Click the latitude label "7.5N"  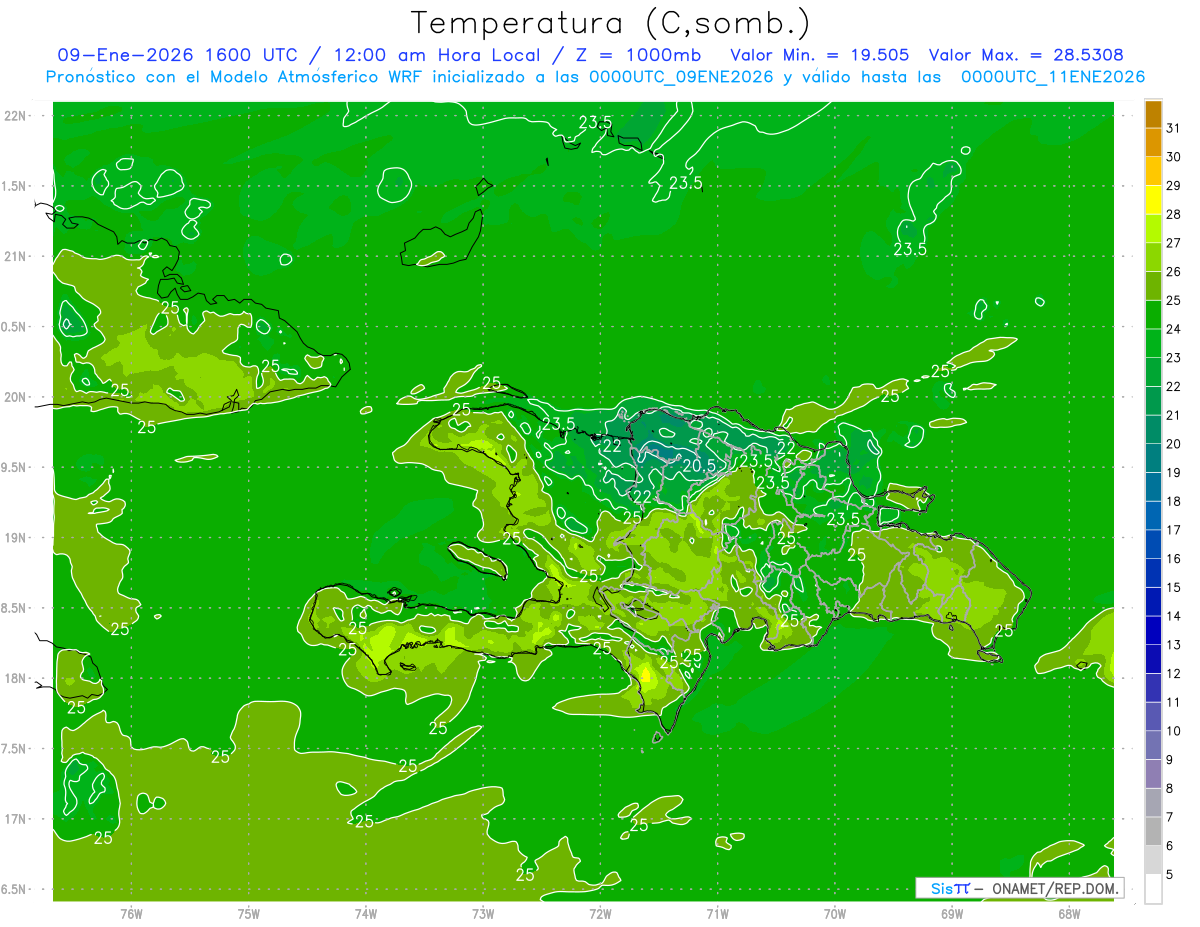(15, 748)
